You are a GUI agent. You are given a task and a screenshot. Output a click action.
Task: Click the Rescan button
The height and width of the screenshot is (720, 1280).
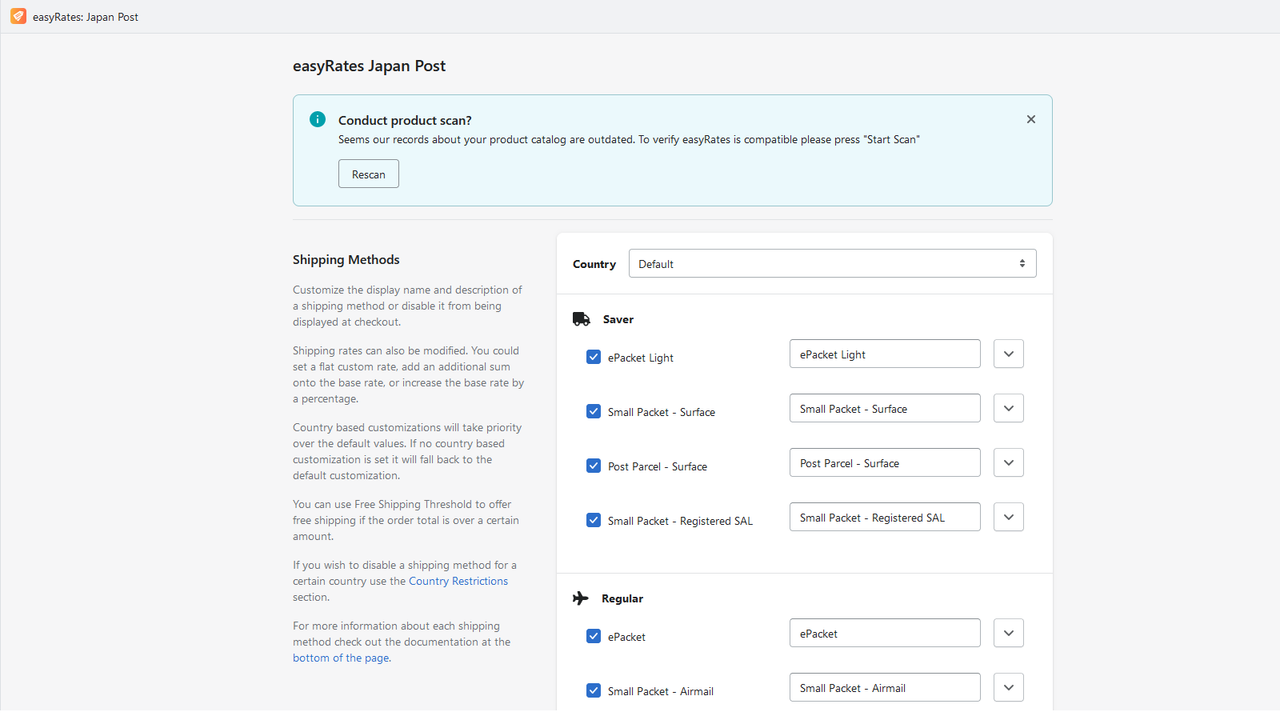tap(368, 174)
